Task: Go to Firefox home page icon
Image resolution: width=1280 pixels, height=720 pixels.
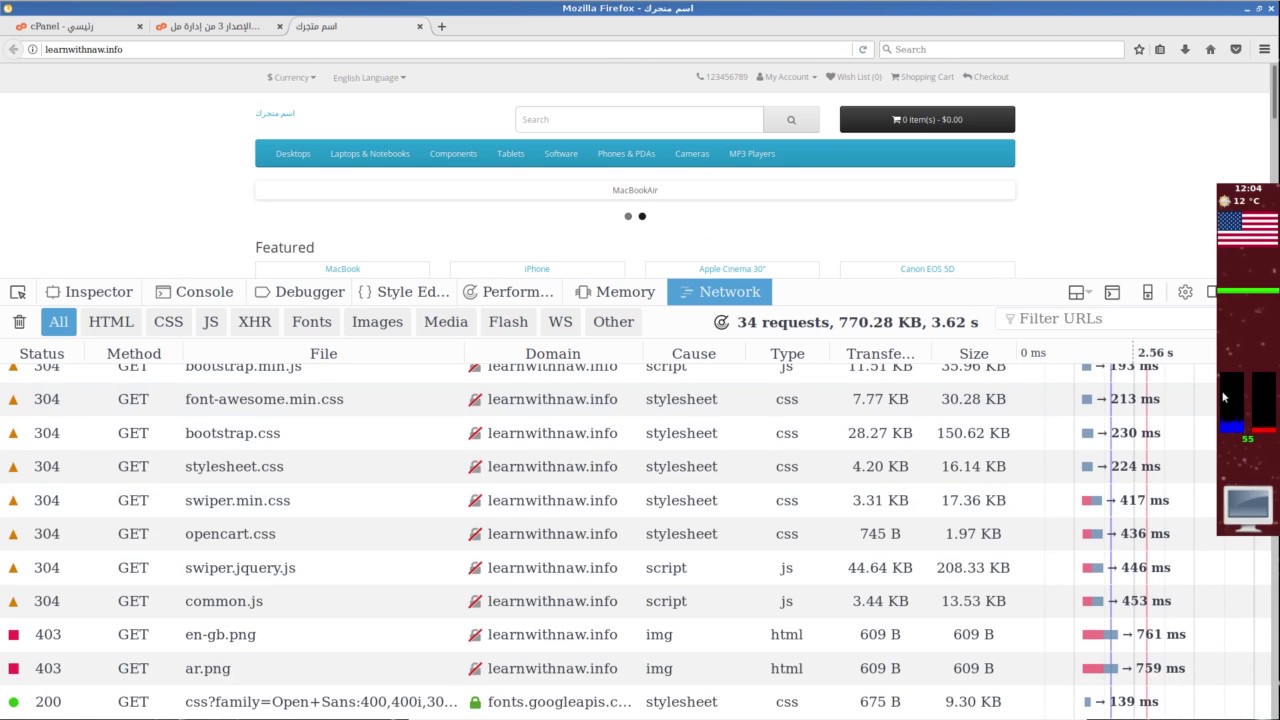Action: pyautogui.click(x=1210, y=49)
